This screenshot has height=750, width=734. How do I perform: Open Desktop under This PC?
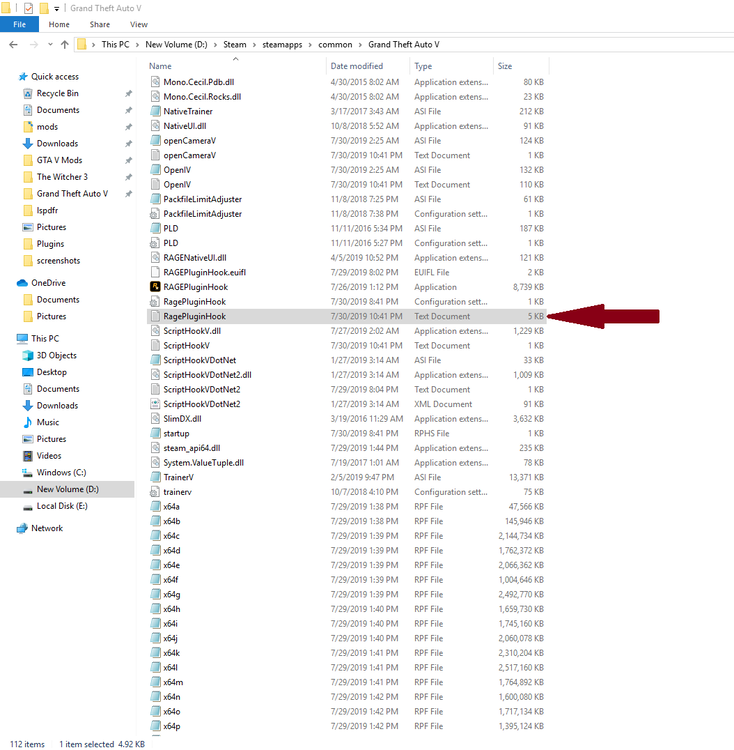click(52, 372)
